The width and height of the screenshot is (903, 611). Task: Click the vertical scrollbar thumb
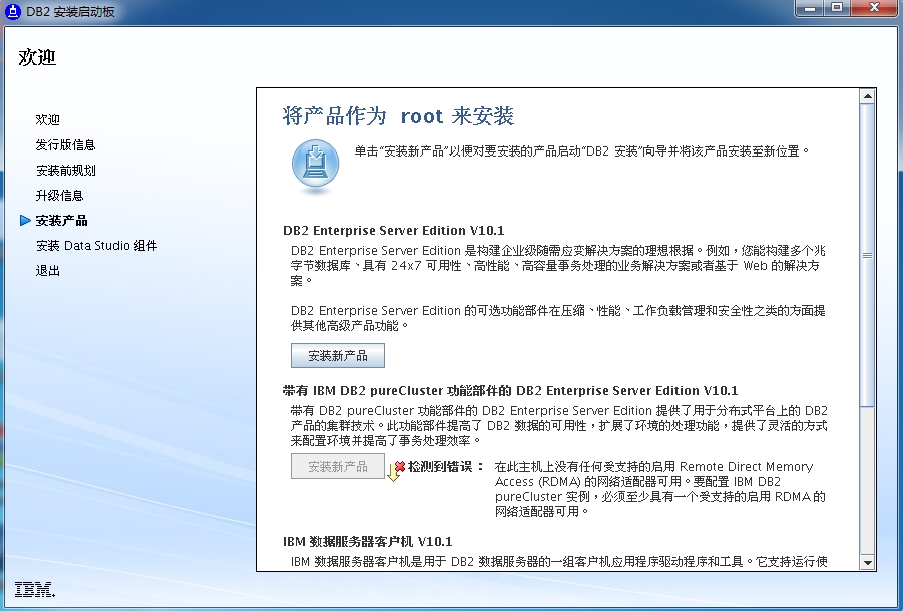click(x=867, y=255)
